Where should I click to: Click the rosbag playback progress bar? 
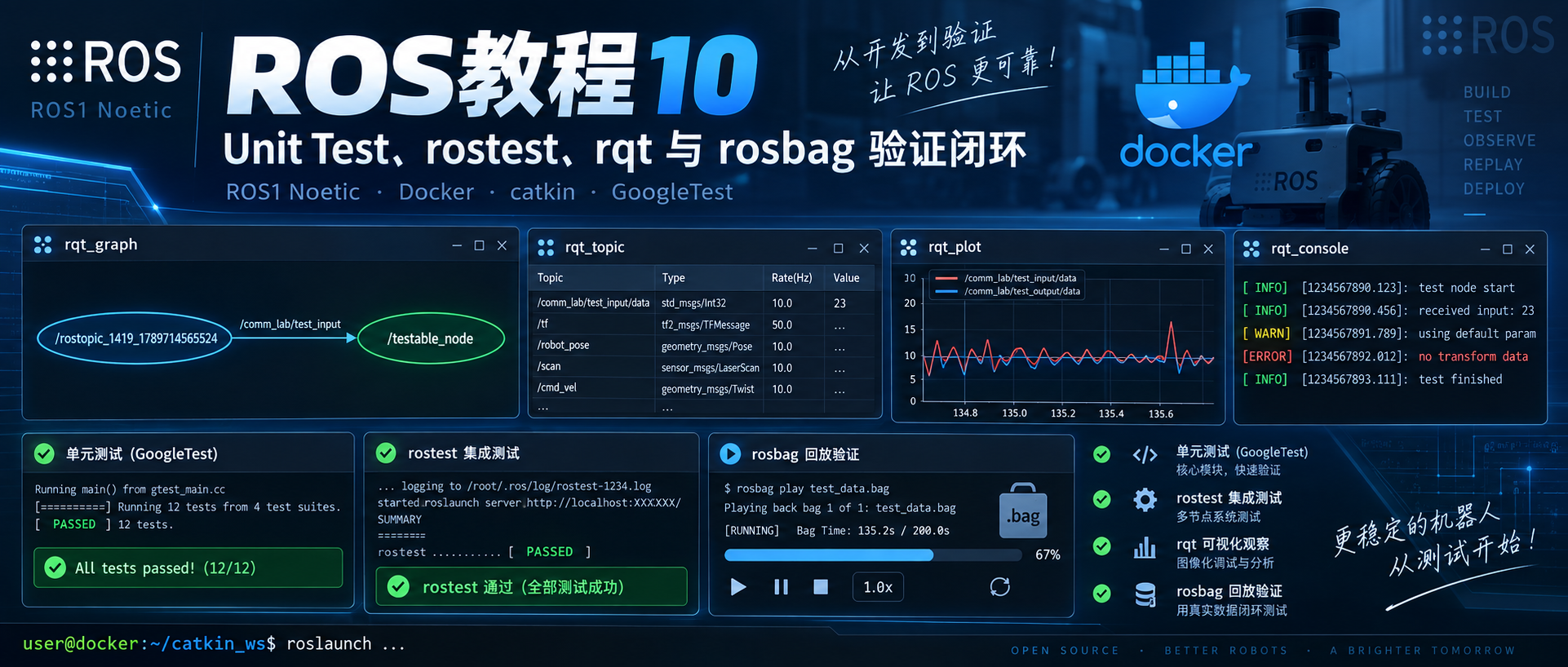click(873, 555)
